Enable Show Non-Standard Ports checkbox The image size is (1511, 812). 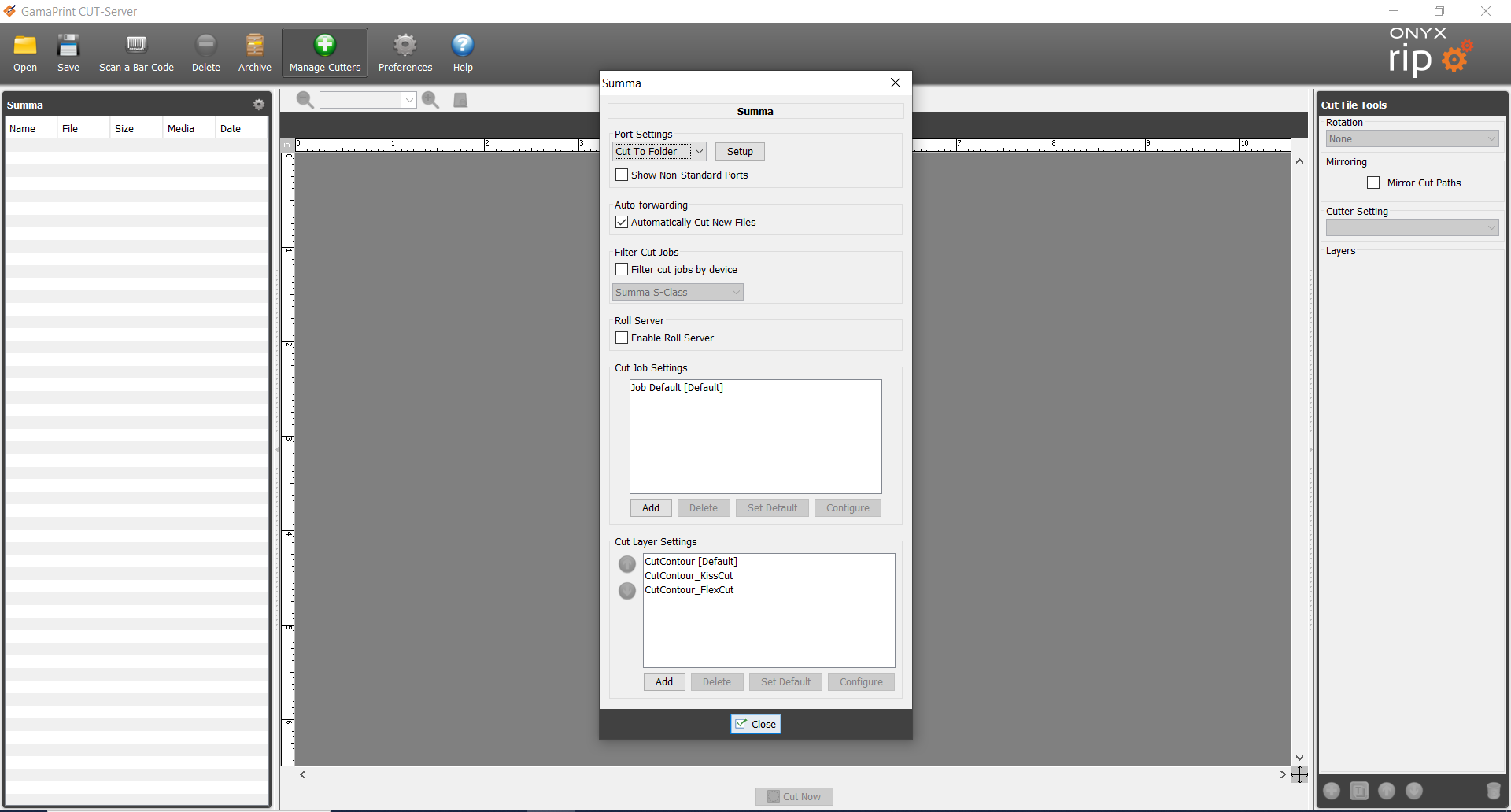pos(622,175)
